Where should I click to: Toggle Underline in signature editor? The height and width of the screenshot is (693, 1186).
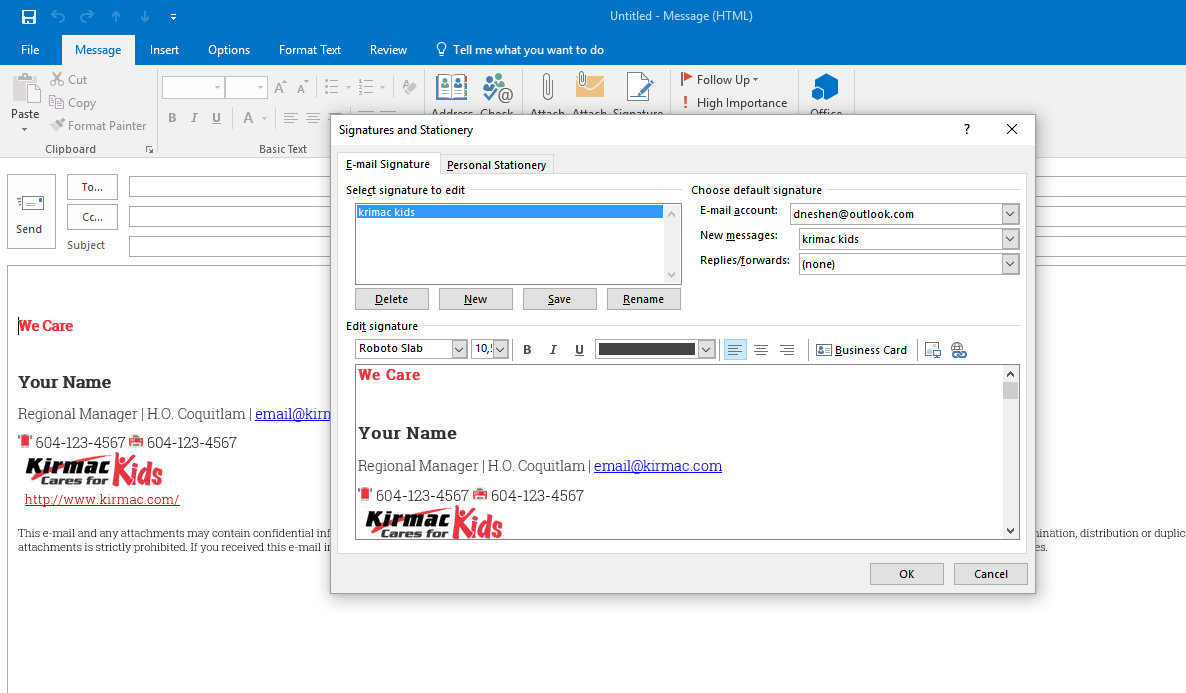coord(579,350)
